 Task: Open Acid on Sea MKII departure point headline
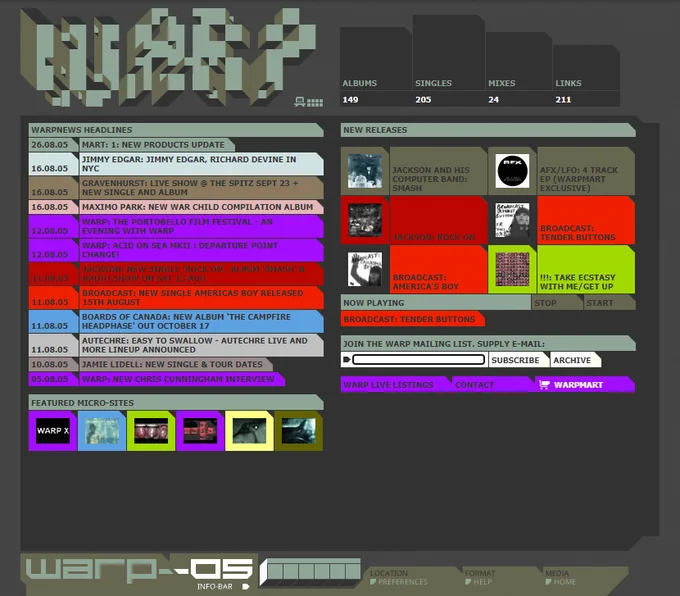click(x=201, y=250)
